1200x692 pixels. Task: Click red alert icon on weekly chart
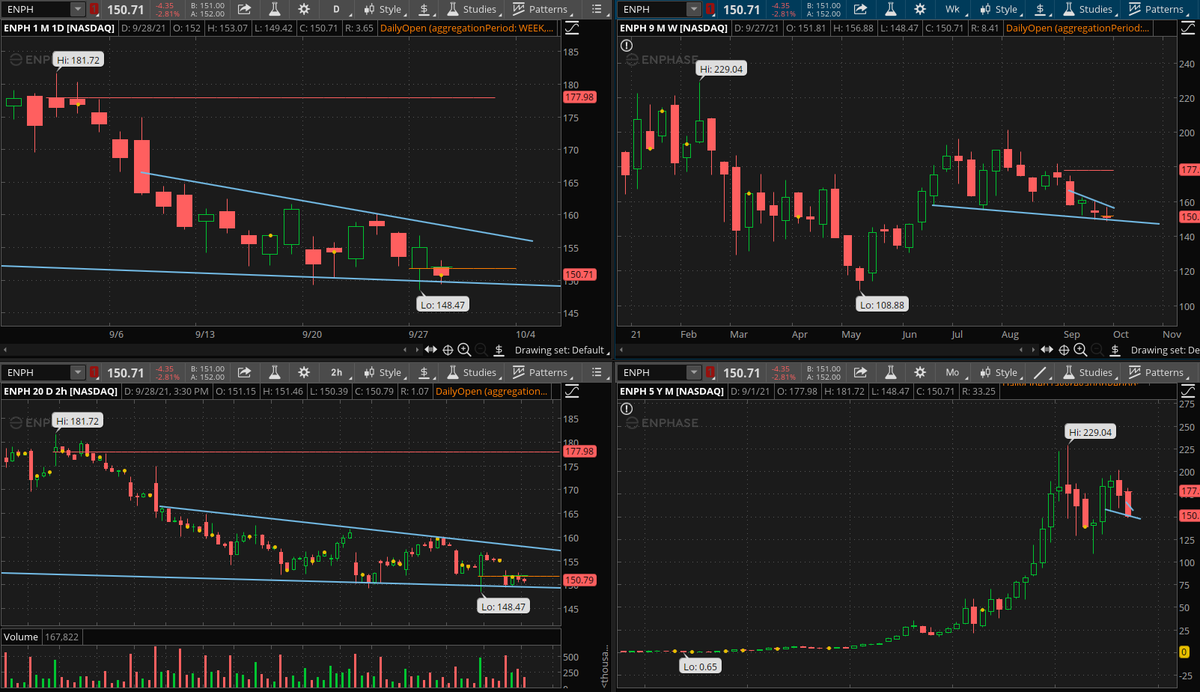709,9
